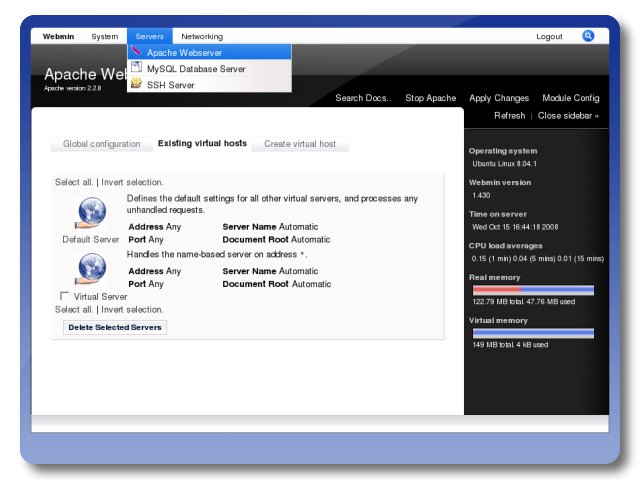This screenshot has width=640, height=480.
Task: Click the Apply Changes link
Action: point(499,98)
